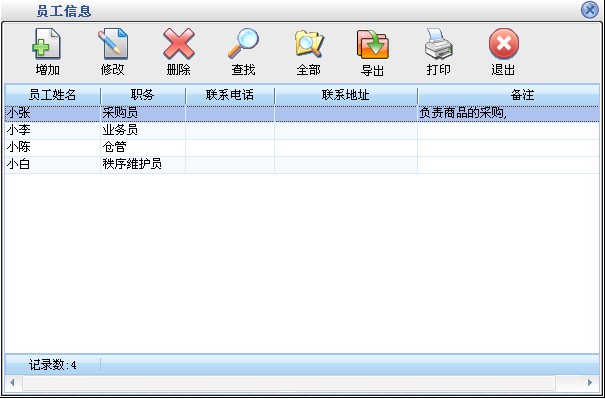Screen dimensions: 605x399
Task: Click the horizontal scrollbar right arrow
Action: [589, 382]
